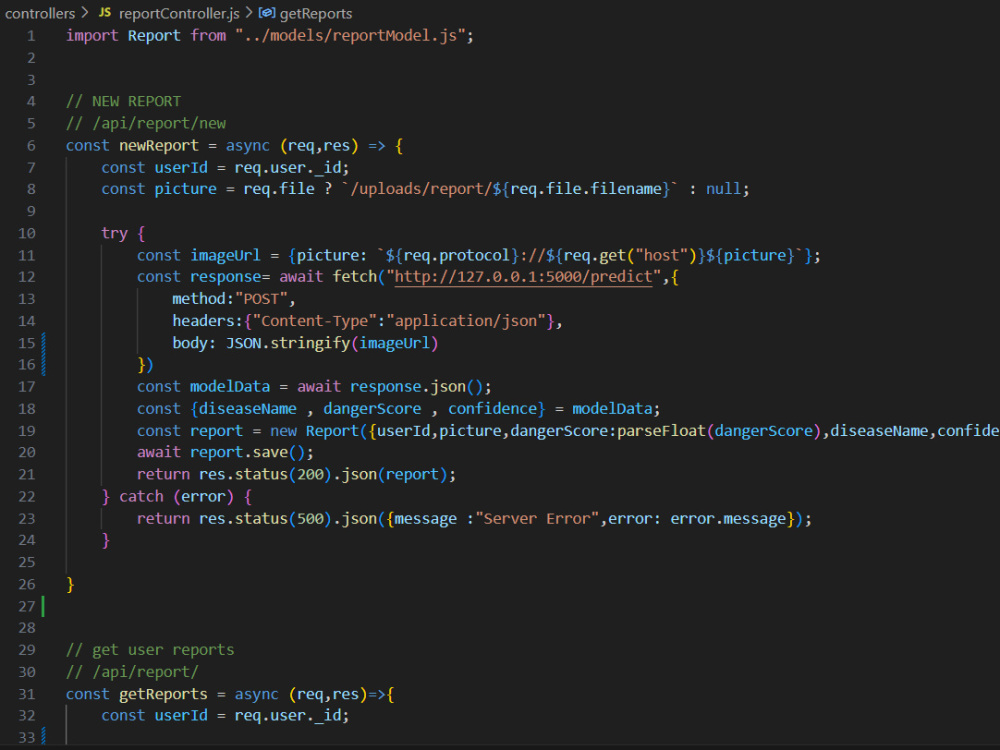Click the "500" status code
This screenshot has width=1000, height=750.
pos(310,519)
